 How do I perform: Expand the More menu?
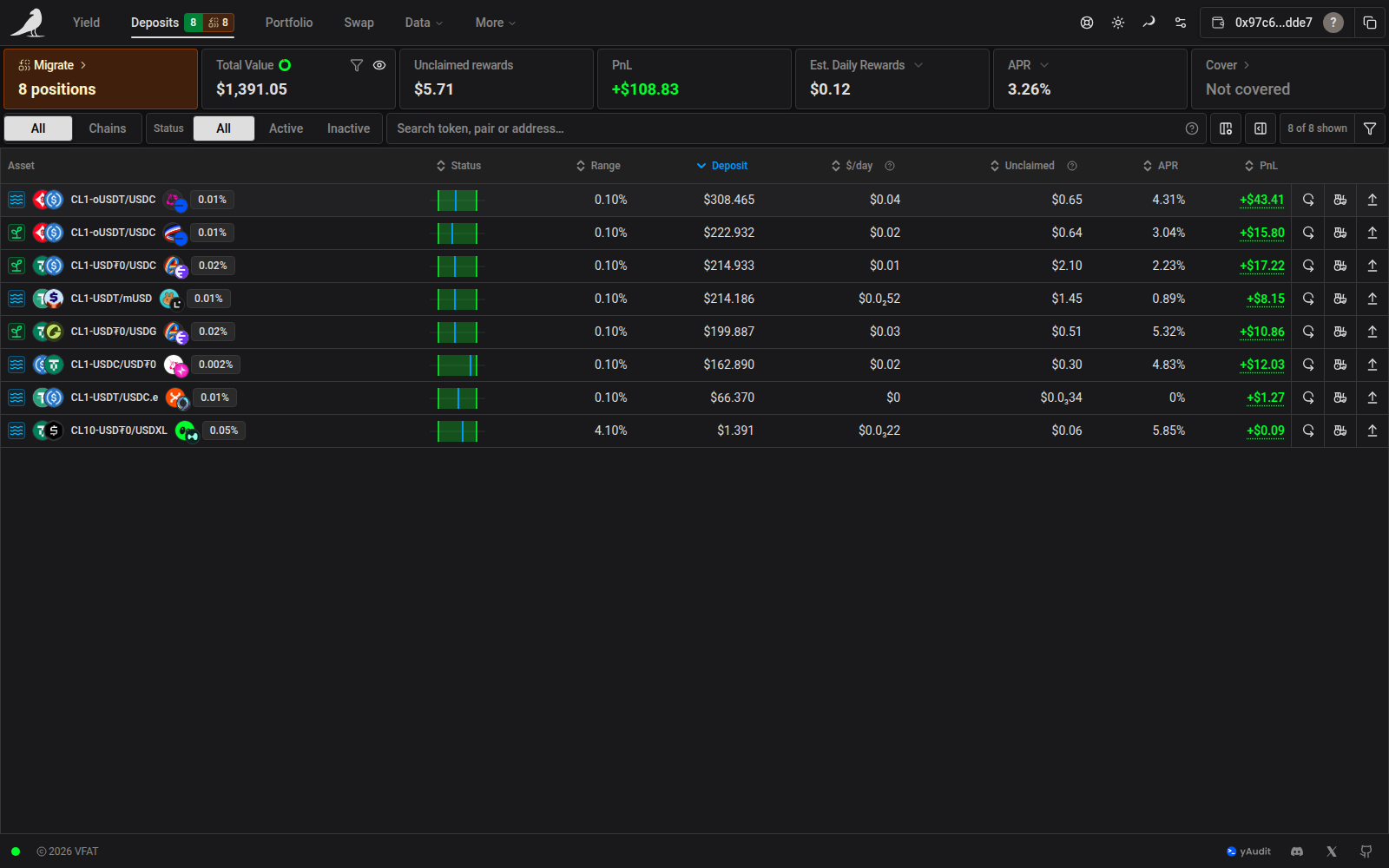(x=496, y=23)
